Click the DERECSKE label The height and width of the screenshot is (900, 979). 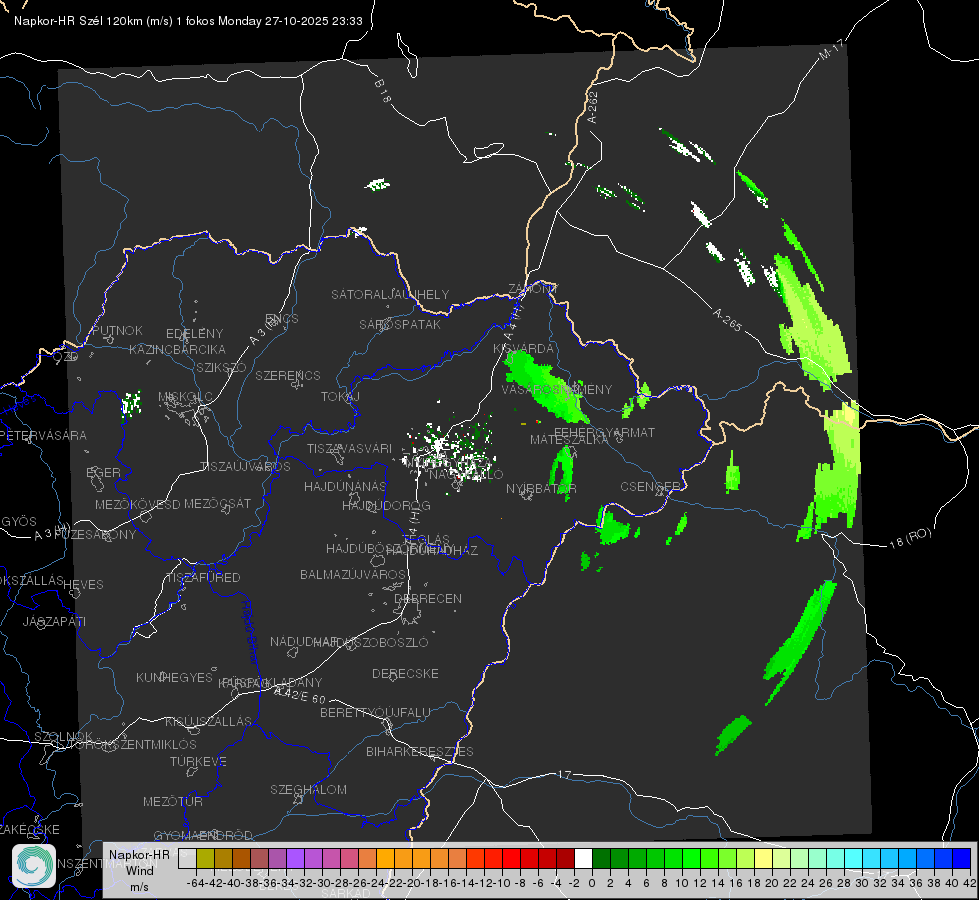coord(405,673)
